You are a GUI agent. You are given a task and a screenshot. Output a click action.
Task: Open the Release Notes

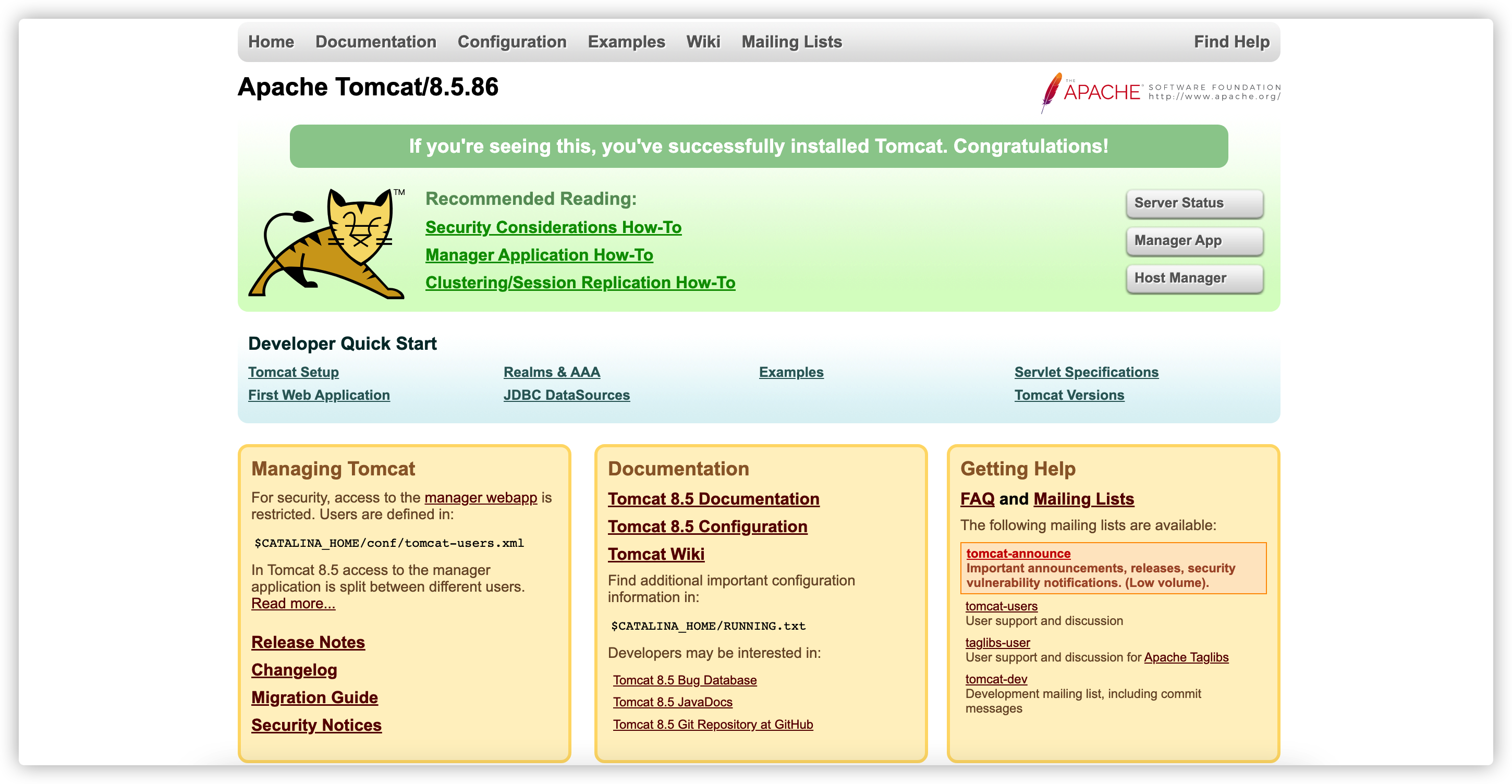click(x=308, y=642)
